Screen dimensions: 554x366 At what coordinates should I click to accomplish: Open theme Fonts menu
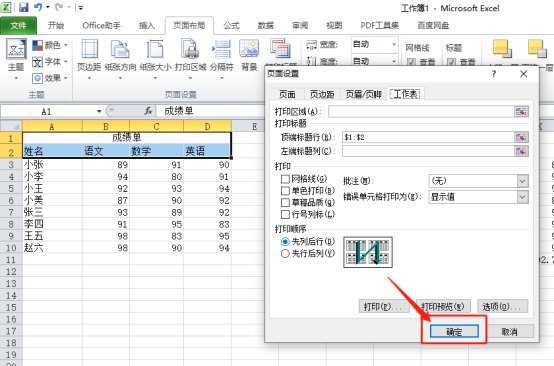coord(49,62)
